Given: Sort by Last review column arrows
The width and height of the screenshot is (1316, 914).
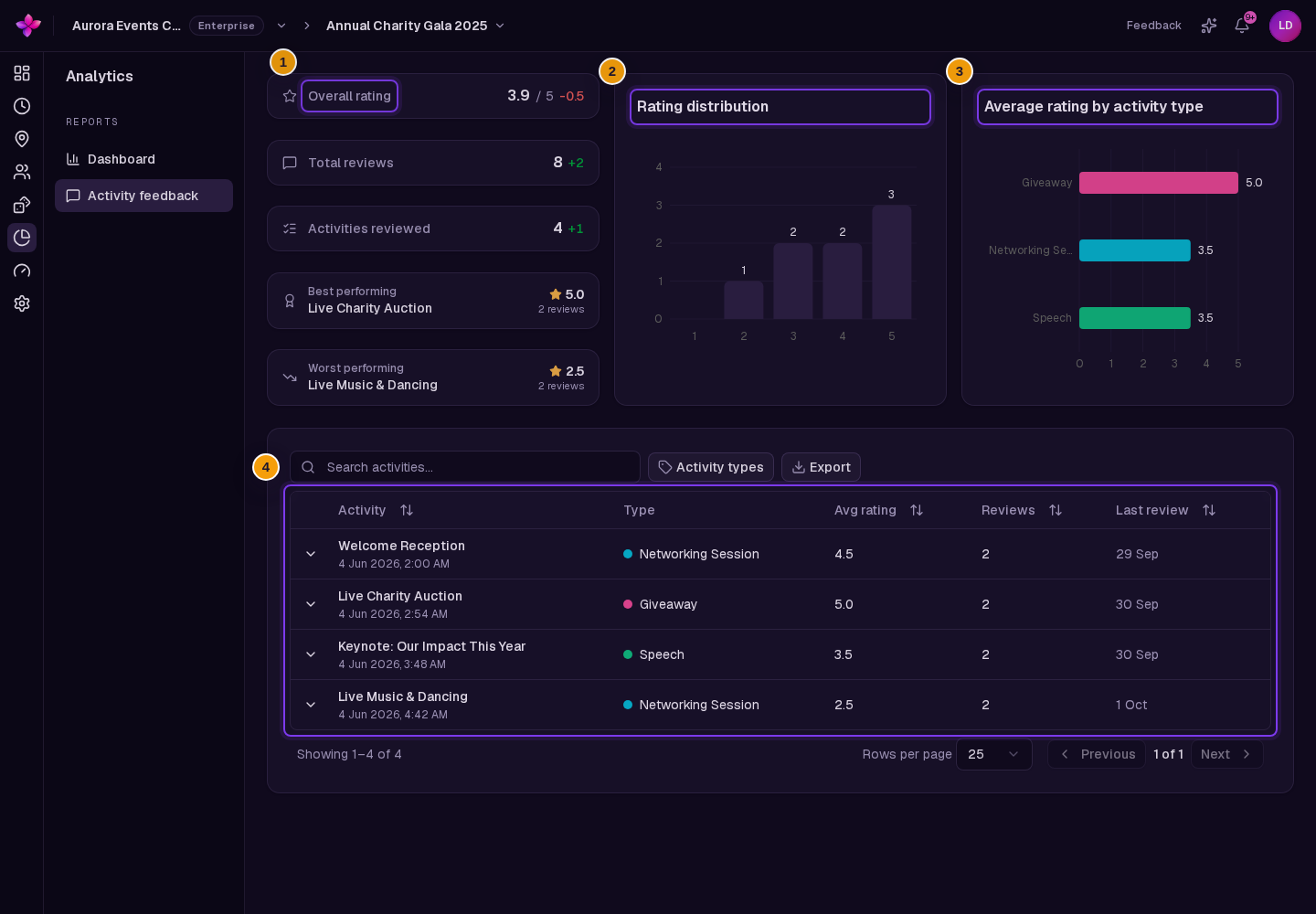Looking at the screenshot, I should click(1209, 510).
